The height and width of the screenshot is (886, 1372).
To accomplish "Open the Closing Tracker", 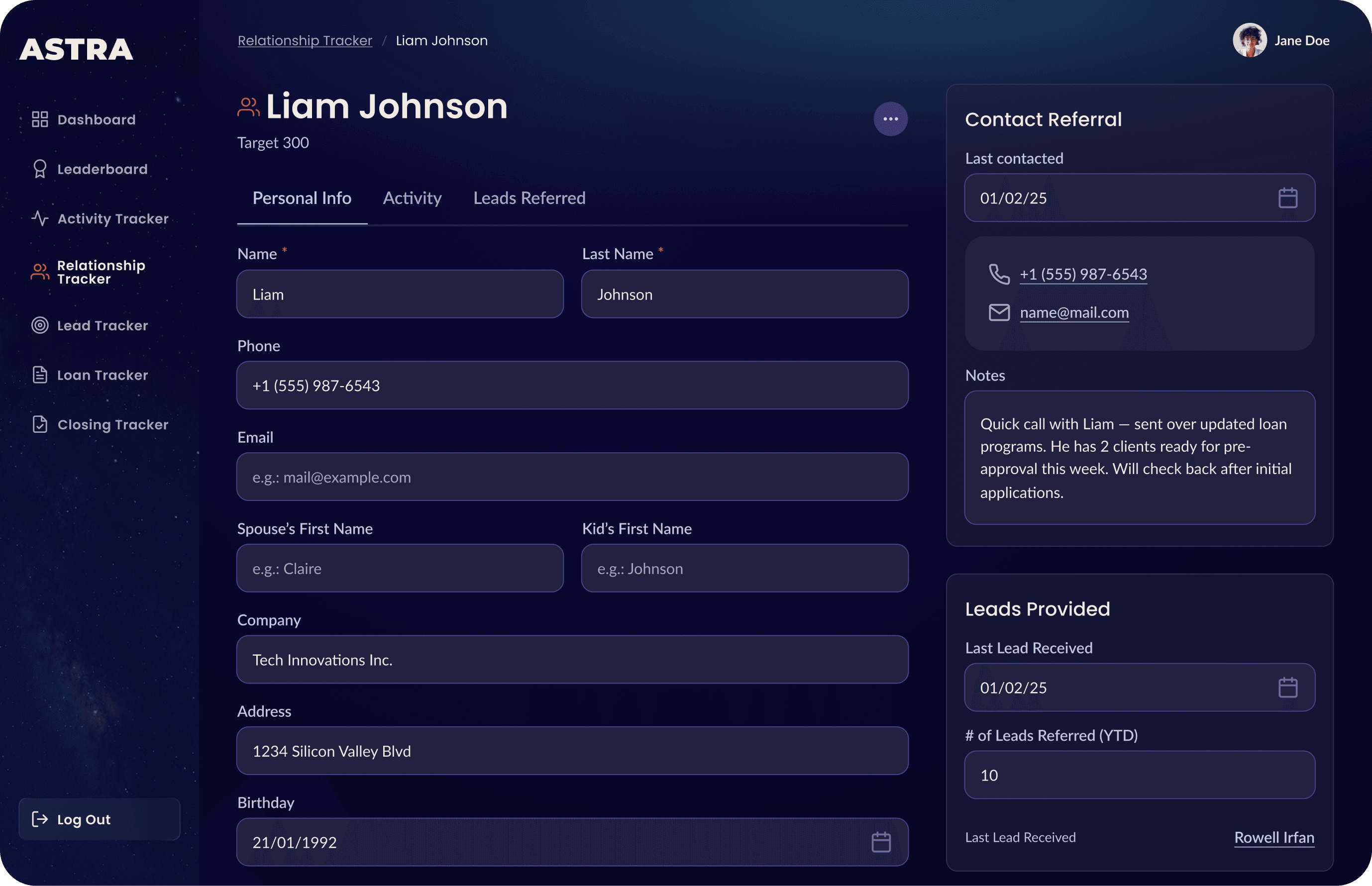I will (x=113, y=424).
